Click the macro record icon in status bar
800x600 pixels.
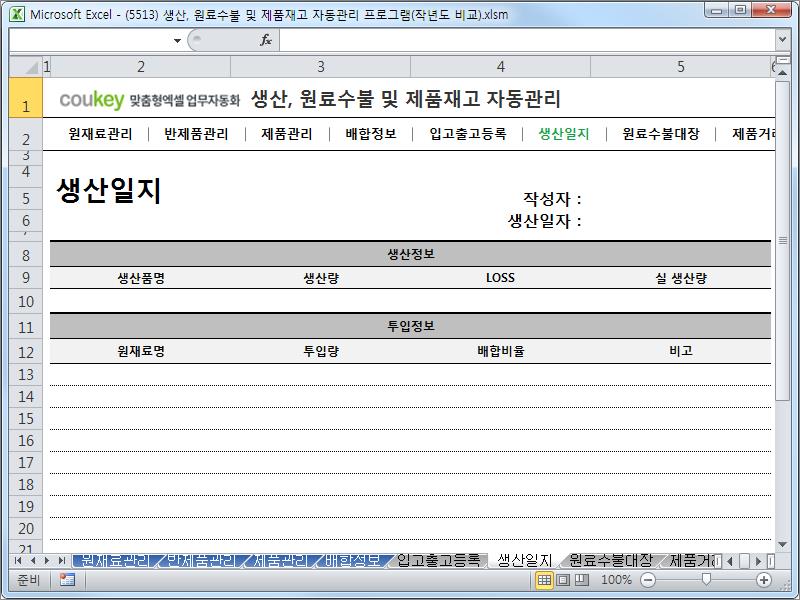pyautogui.click(x=67, y=580)
